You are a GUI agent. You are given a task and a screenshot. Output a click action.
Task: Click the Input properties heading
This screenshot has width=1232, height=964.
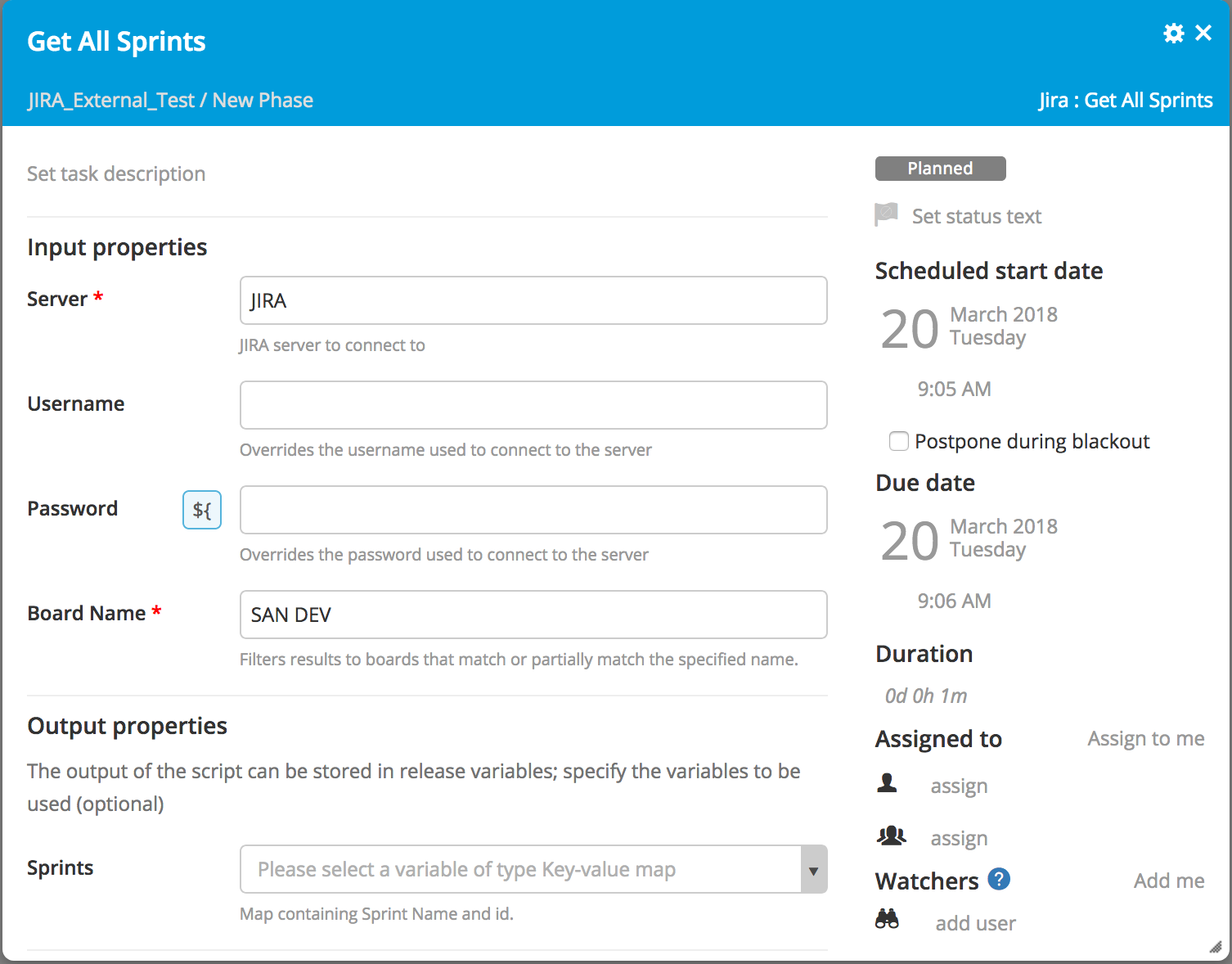[x=117, y=247]
